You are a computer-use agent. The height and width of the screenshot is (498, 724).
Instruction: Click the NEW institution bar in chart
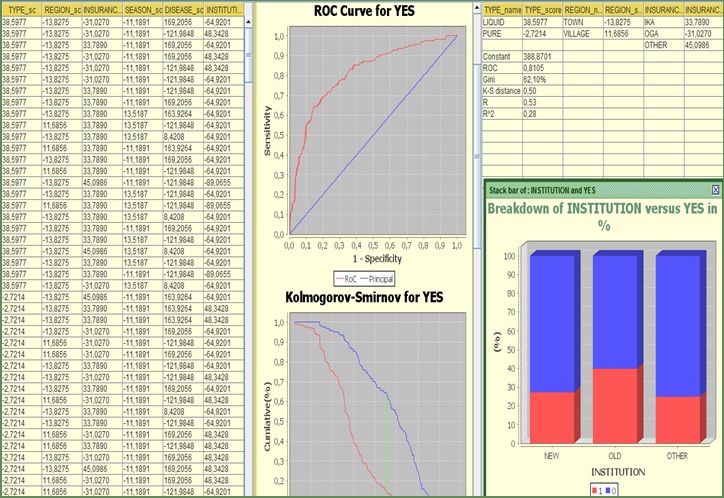(x=552, y=350)
